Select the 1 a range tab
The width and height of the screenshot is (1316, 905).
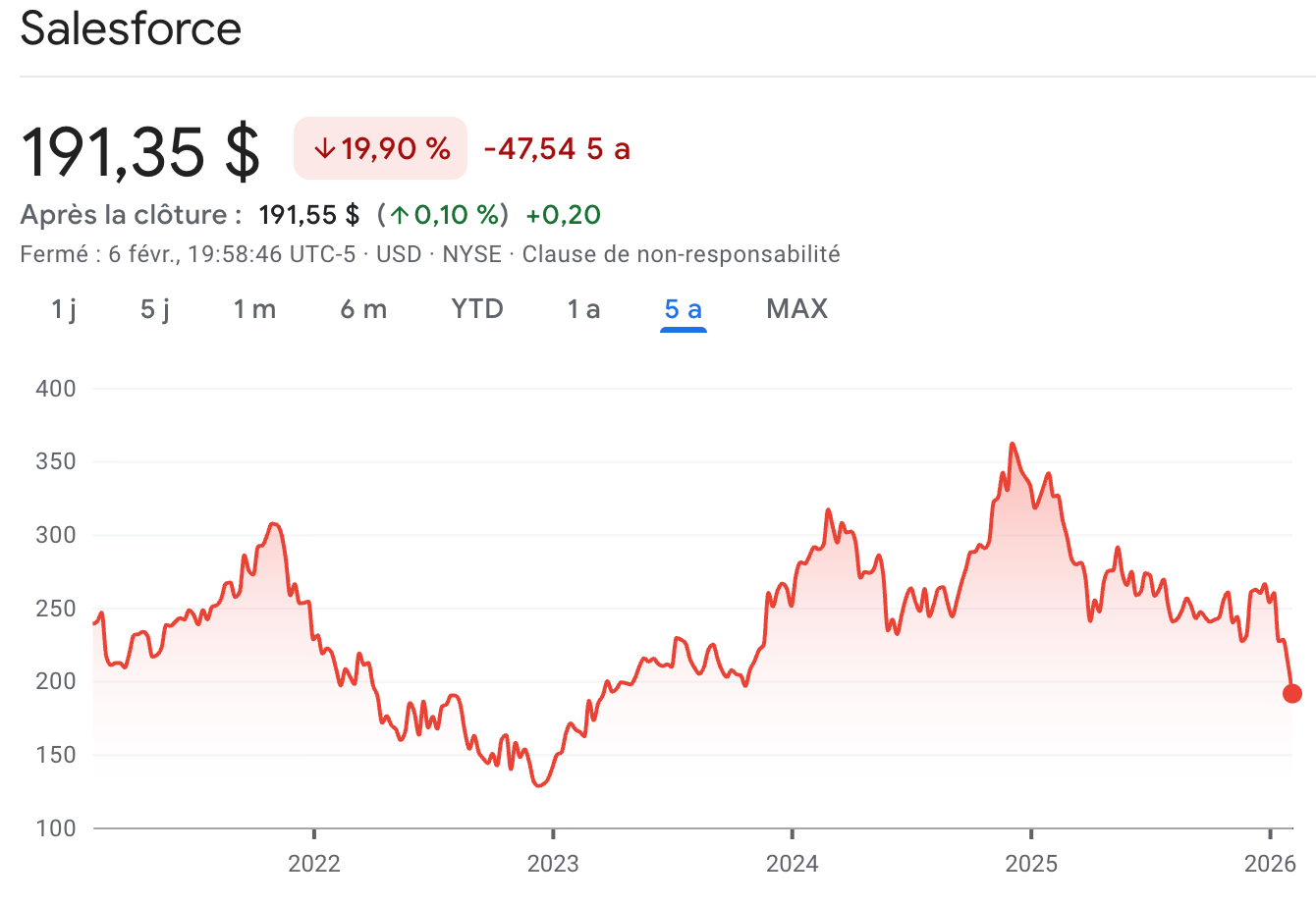(583, 309)
